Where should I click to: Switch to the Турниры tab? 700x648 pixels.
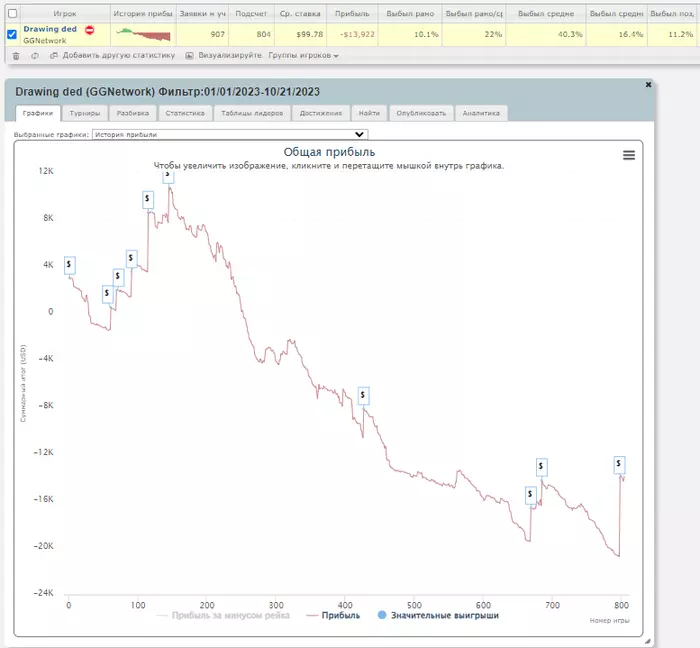(x=85, y=113)
